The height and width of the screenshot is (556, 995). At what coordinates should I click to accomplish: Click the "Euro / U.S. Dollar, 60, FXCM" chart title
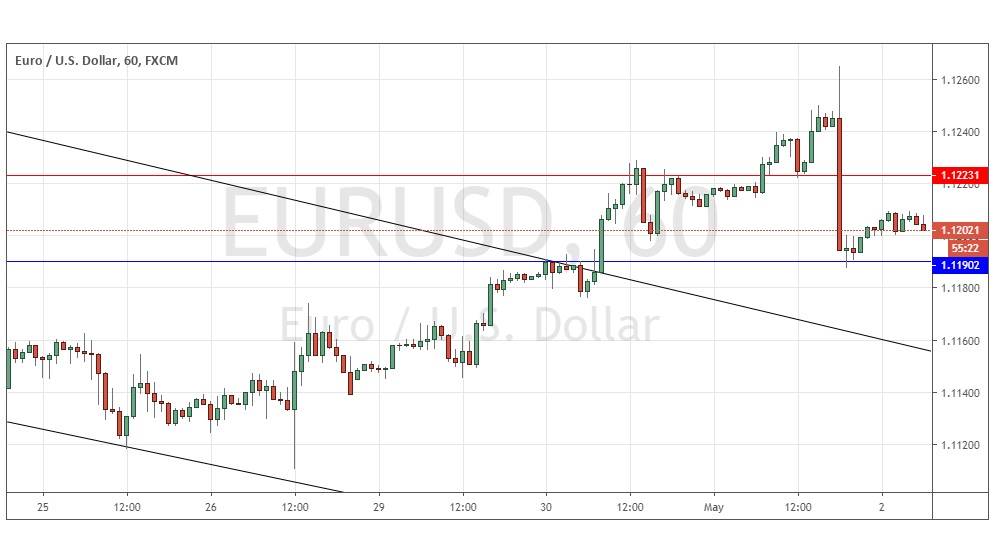97,60
